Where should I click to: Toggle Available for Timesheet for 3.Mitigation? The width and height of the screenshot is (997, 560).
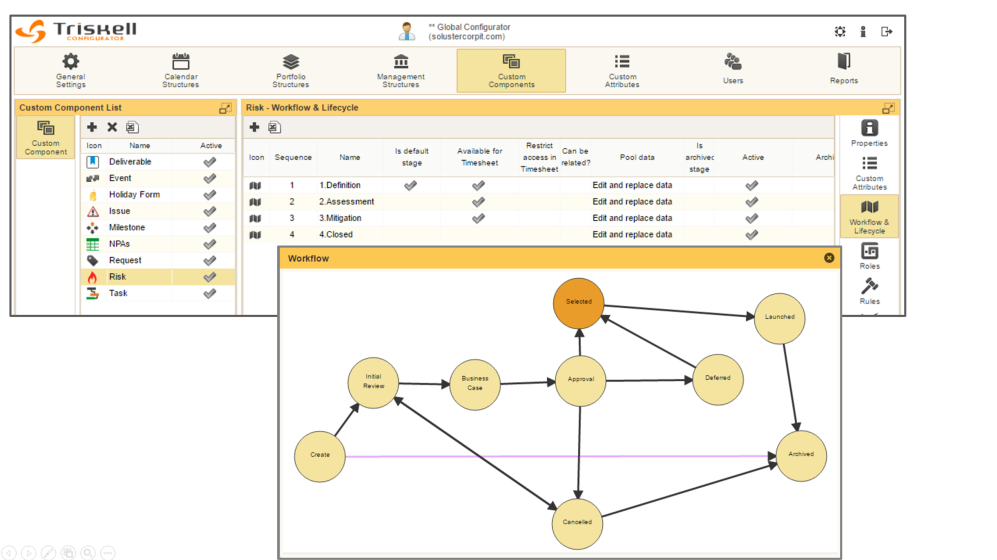(x=478, y=219)
